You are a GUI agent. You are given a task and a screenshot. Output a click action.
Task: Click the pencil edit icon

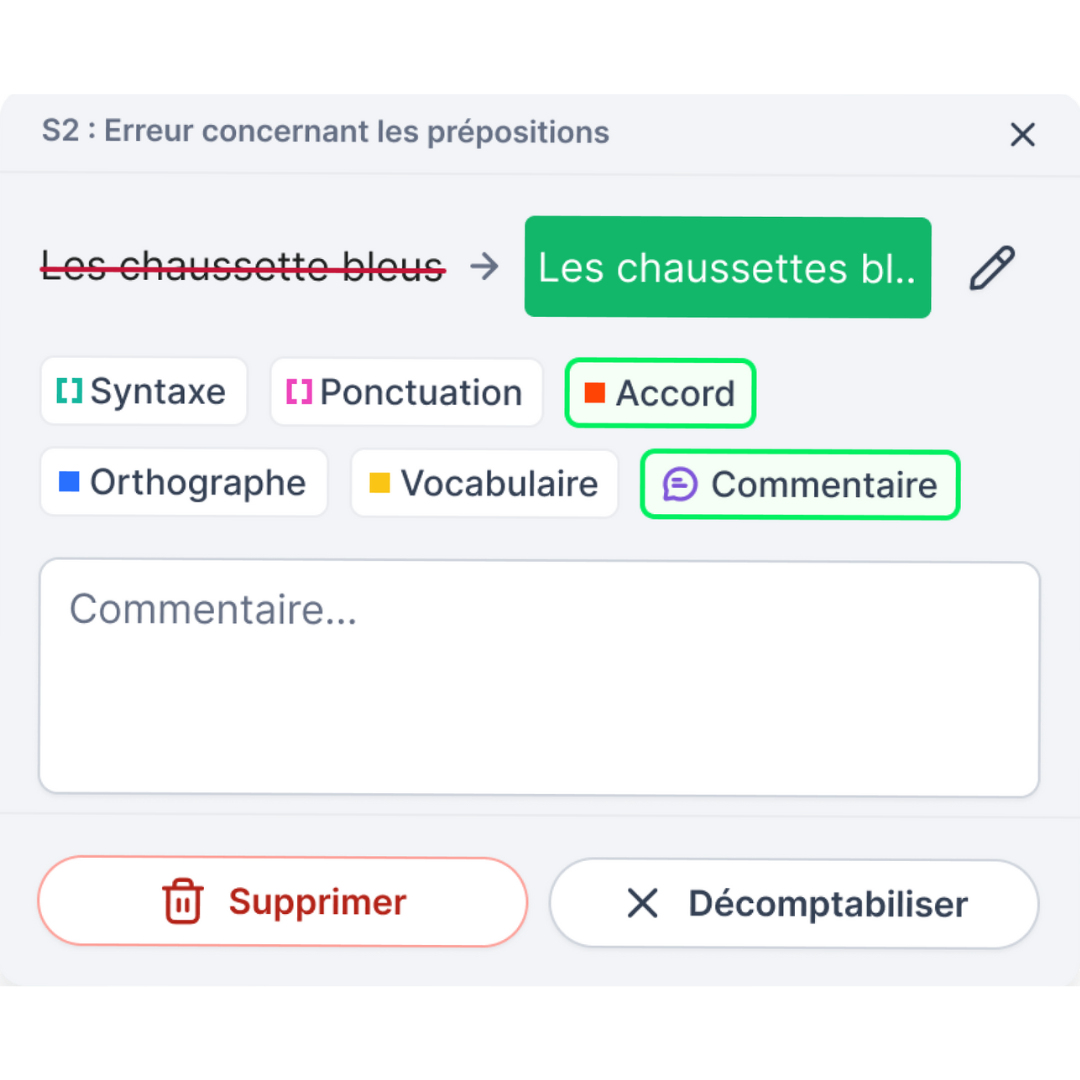[x=992, y=268]
